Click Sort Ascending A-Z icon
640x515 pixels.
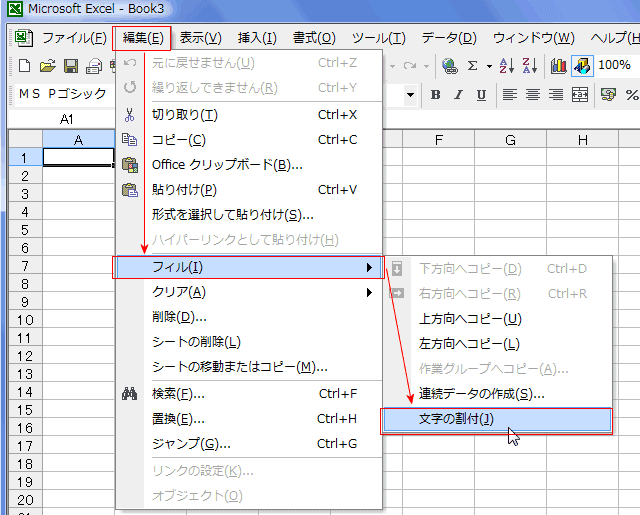(x=507, y=66)
